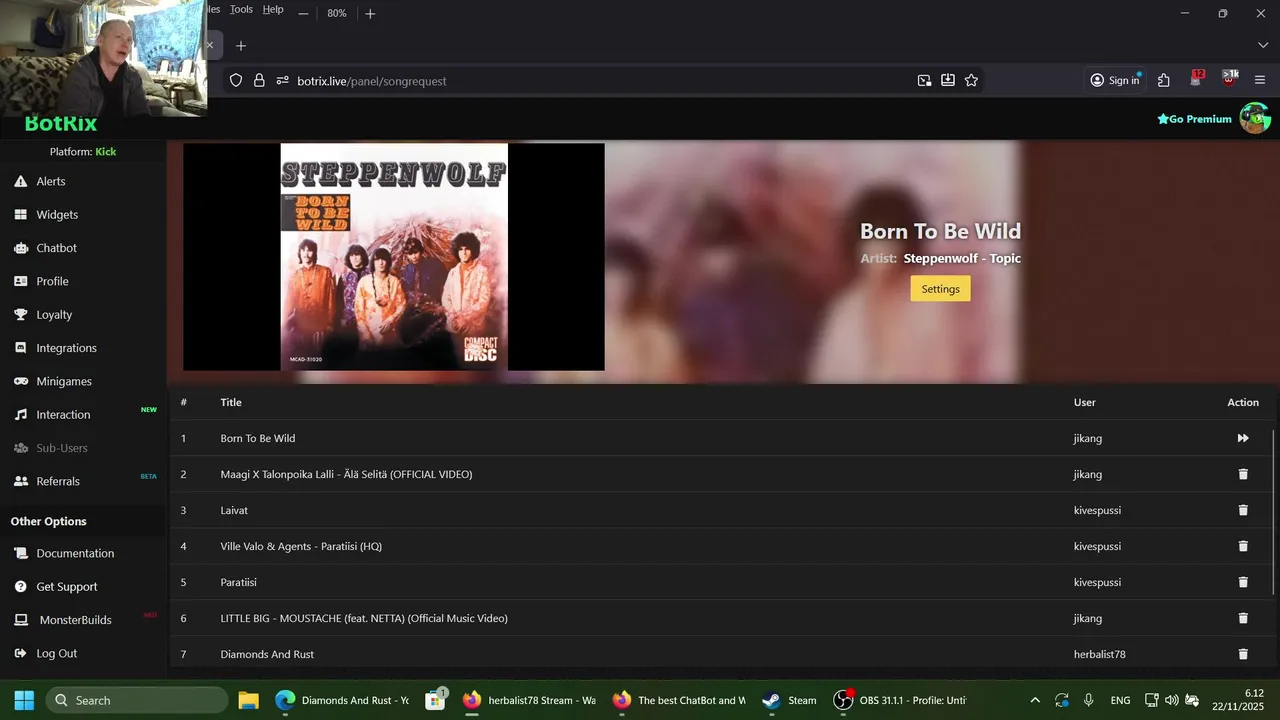This screenshot has height=720, width=1280.
Task: Open a new browser tab
Action: click(x=240, y=46)
